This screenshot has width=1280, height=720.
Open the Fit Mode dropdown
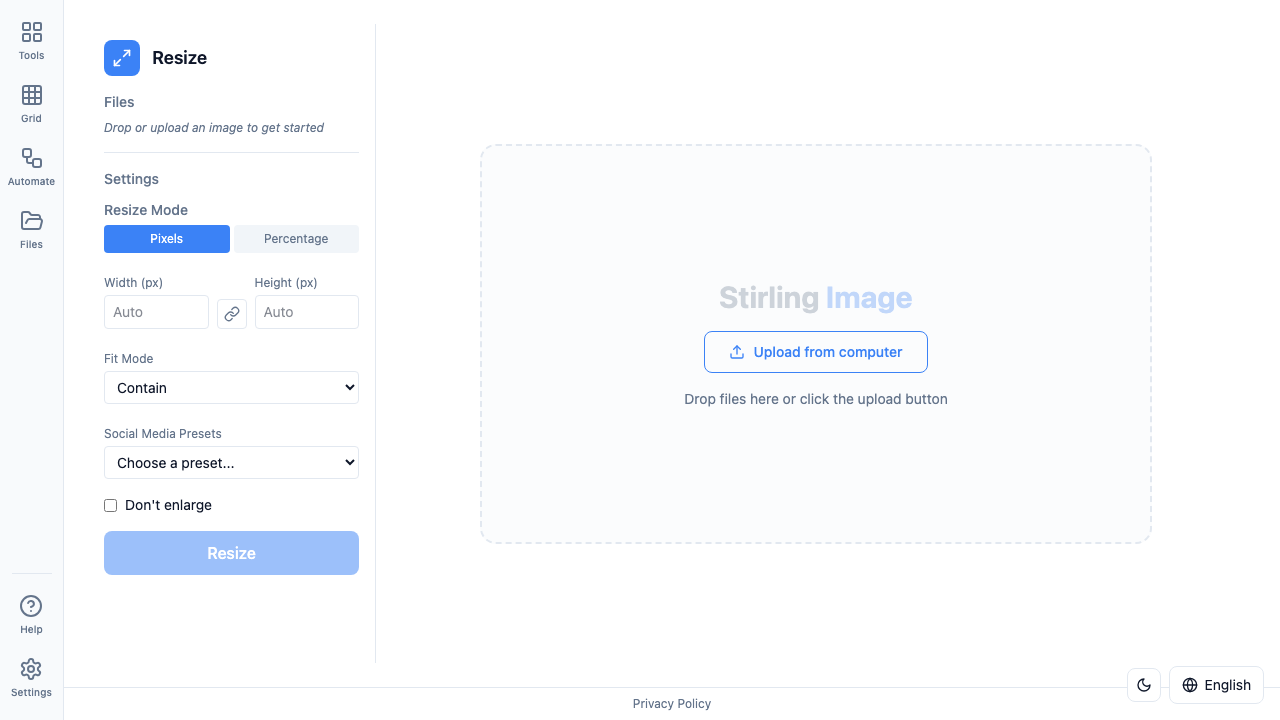(x=231, y=388)
